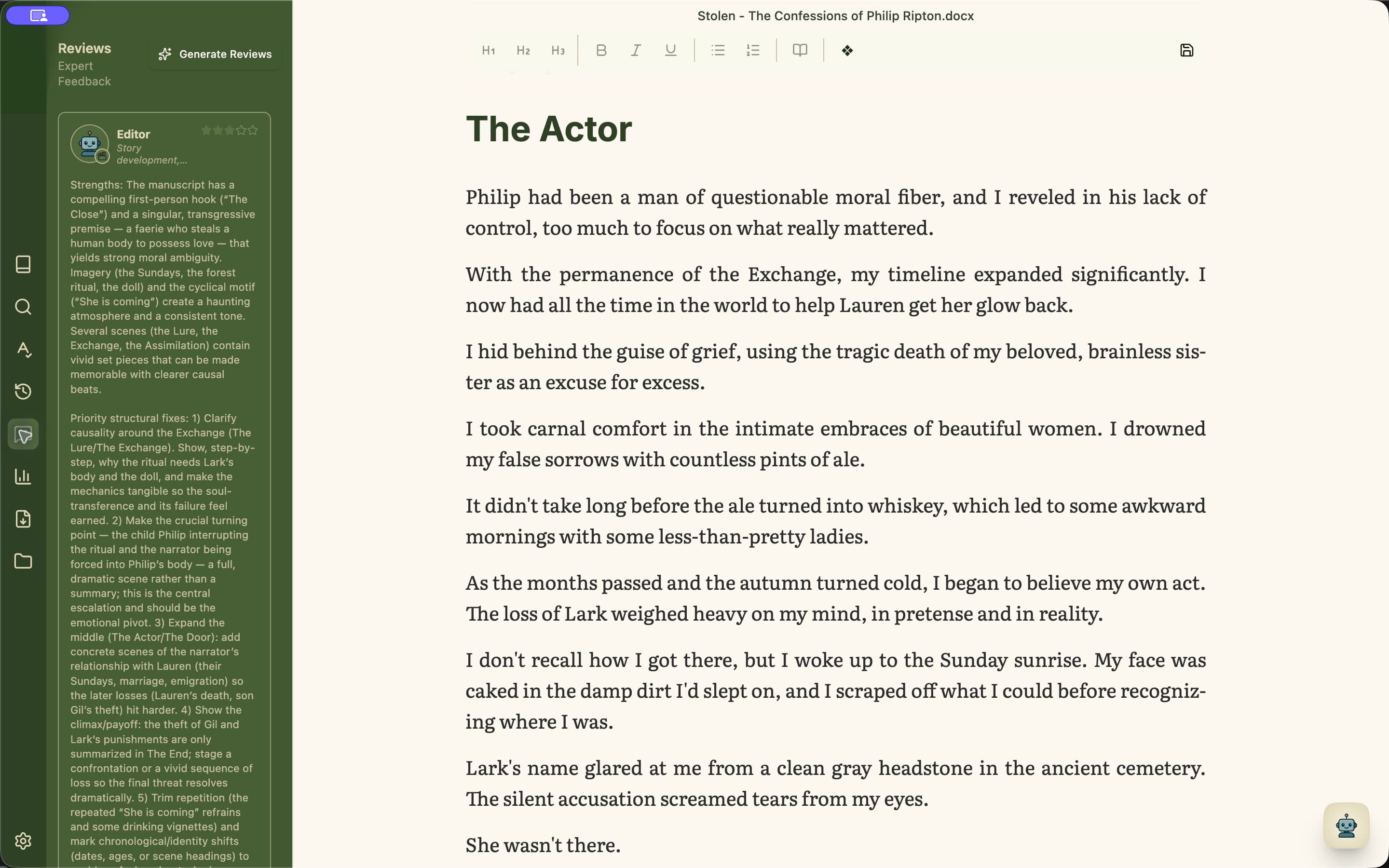The image size is (1389, 868).
Task: Open the statistics chart sidebar icon
Action: coord(23,476)
